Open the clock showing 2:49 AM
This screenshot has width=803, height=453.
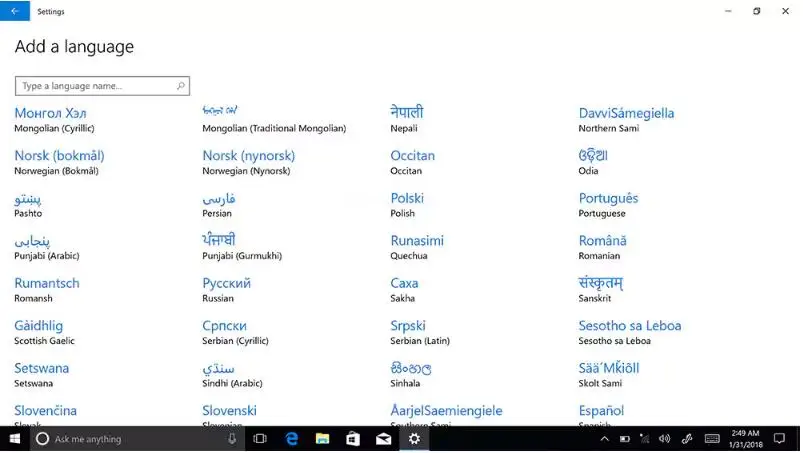746,439
